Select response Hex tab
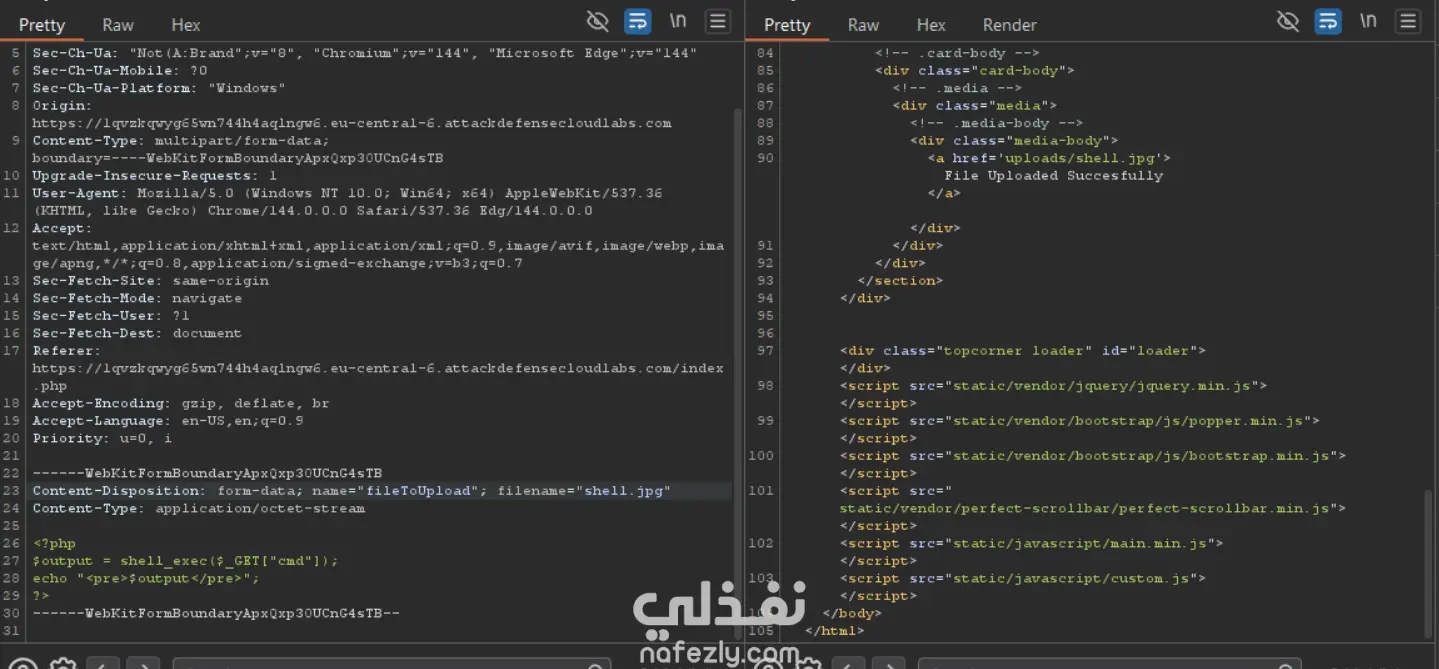The image size is (1439, 669). 931,25
